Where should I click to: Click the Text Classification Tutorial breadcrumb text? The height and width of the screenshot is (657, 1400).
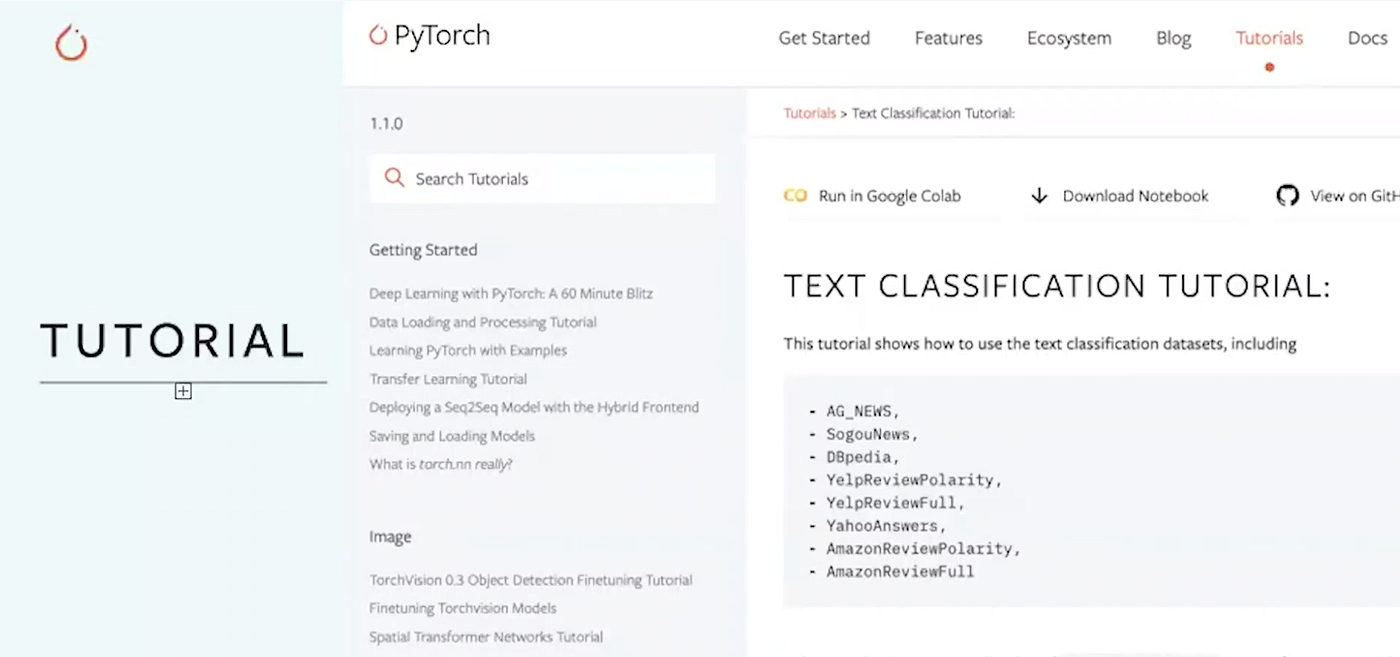(x=933, y=113)
